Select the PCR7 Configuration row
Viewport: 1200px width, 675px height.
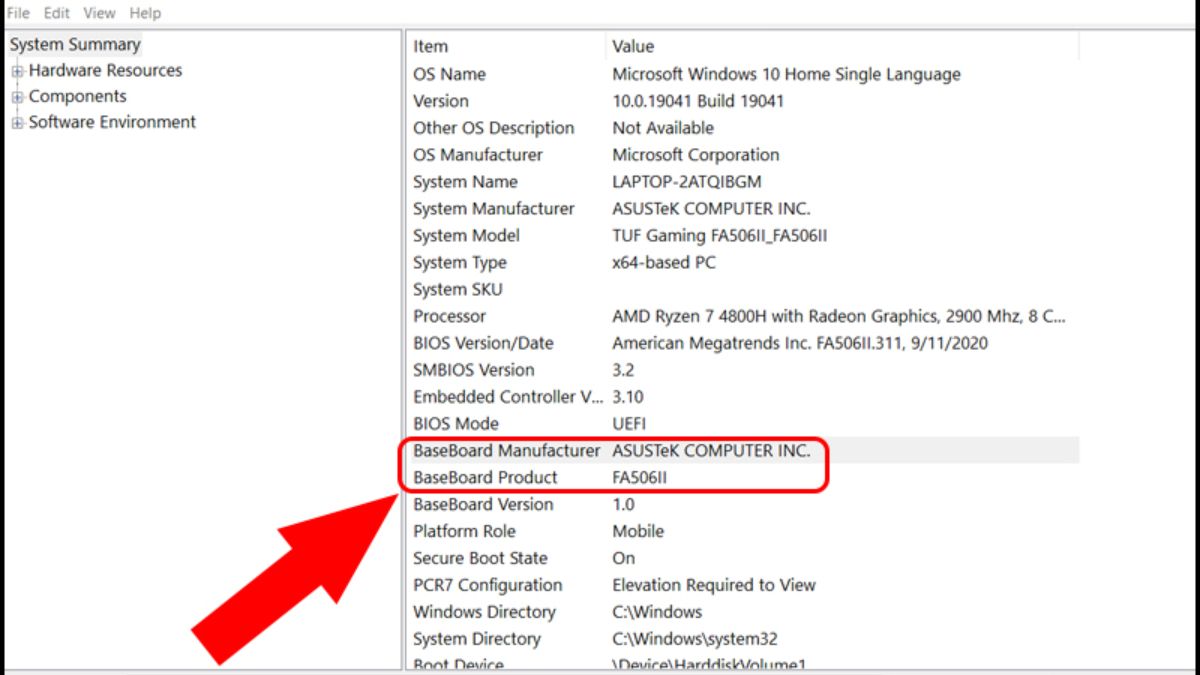point(743,586)
